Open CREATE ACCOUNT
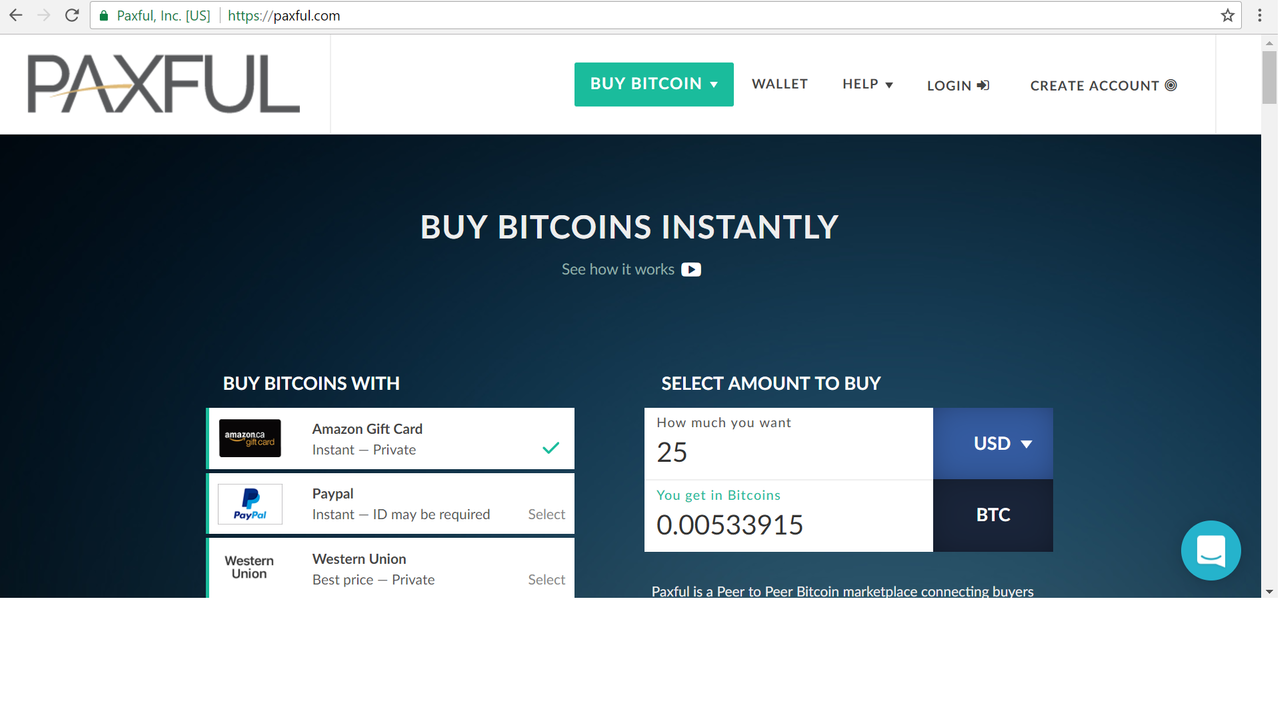Viewport: 1280px width, 720px height. point(1104,85)
